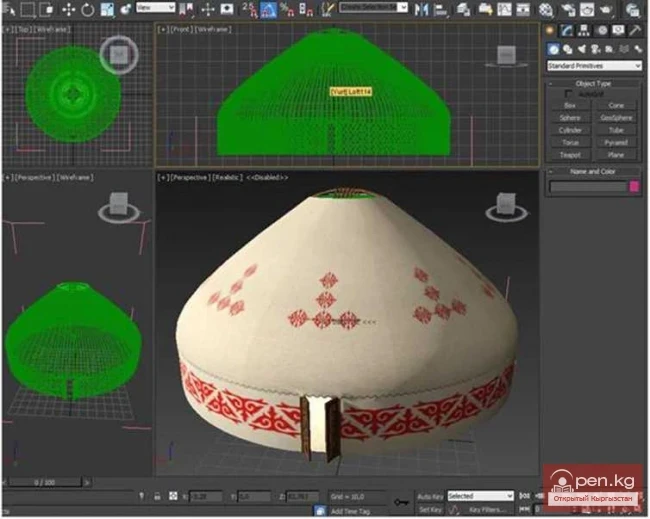Open the Modify panel tab

(x=567, y=30)
